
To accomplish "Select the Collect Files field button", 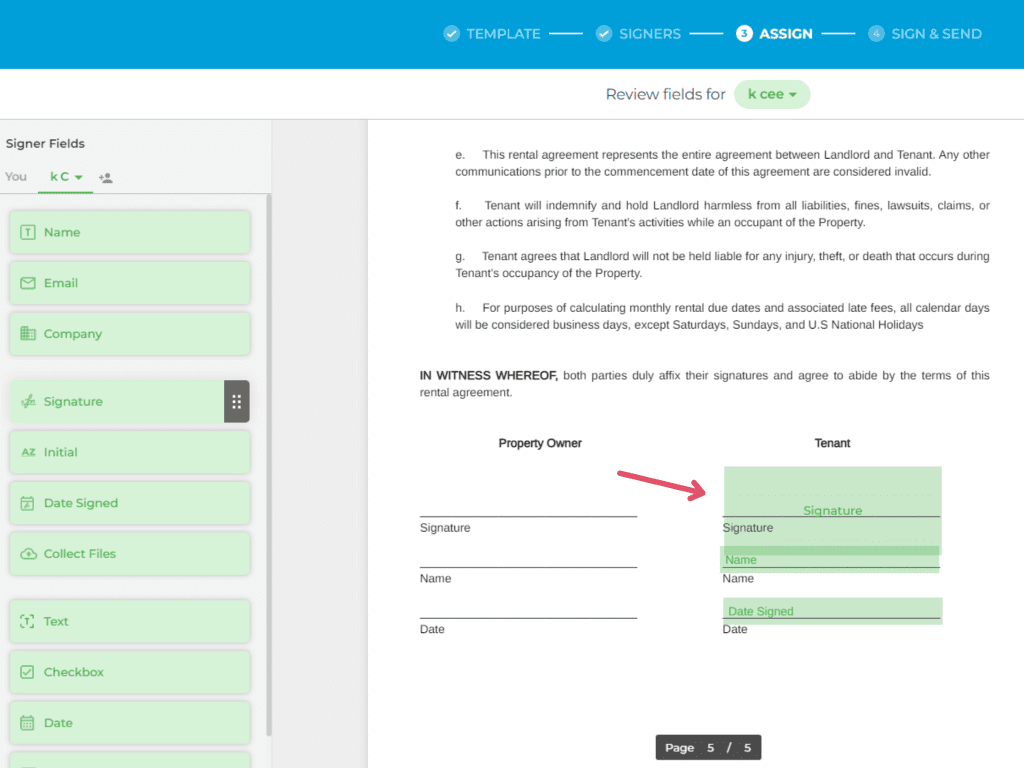I will pyautogui.click(x=130, y=554).
